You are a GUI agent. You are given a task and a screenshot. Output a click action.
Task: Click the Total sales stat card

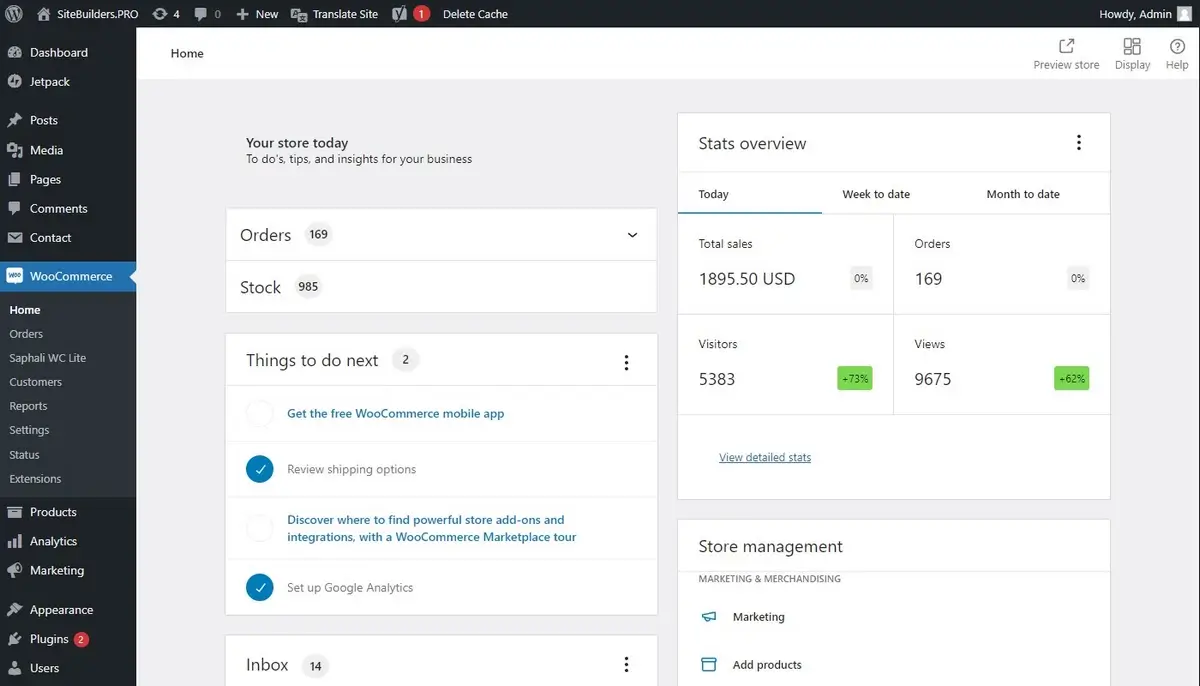tap(785, 264)
